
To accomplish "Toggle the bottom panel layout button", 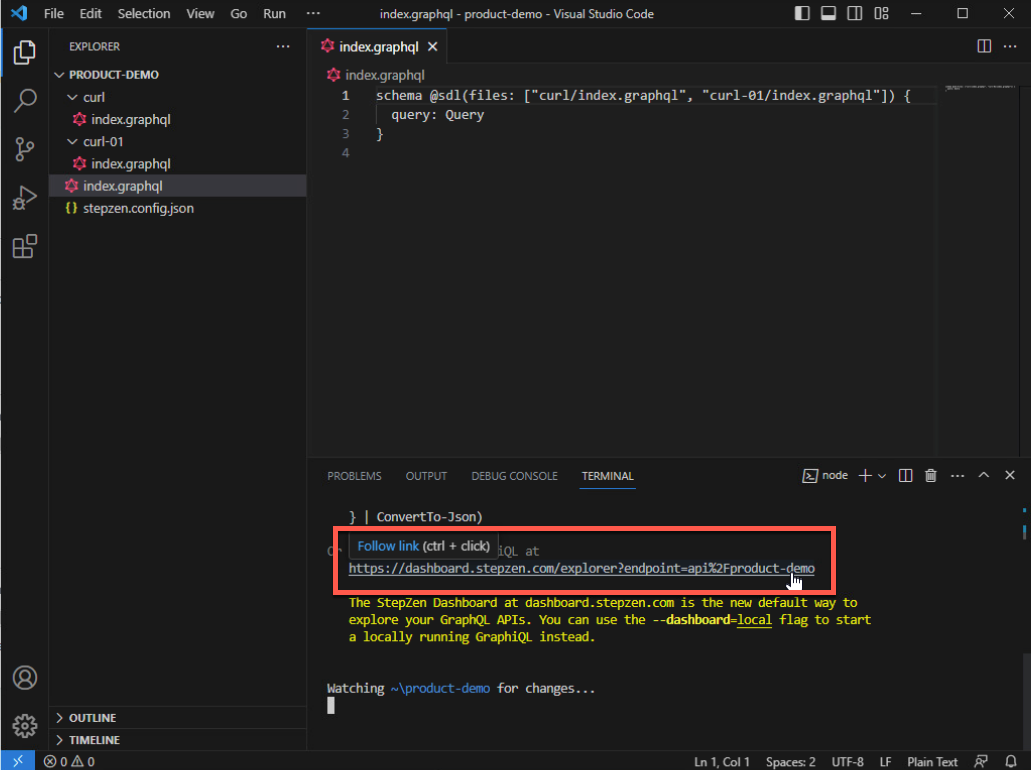I will (828, 14).
